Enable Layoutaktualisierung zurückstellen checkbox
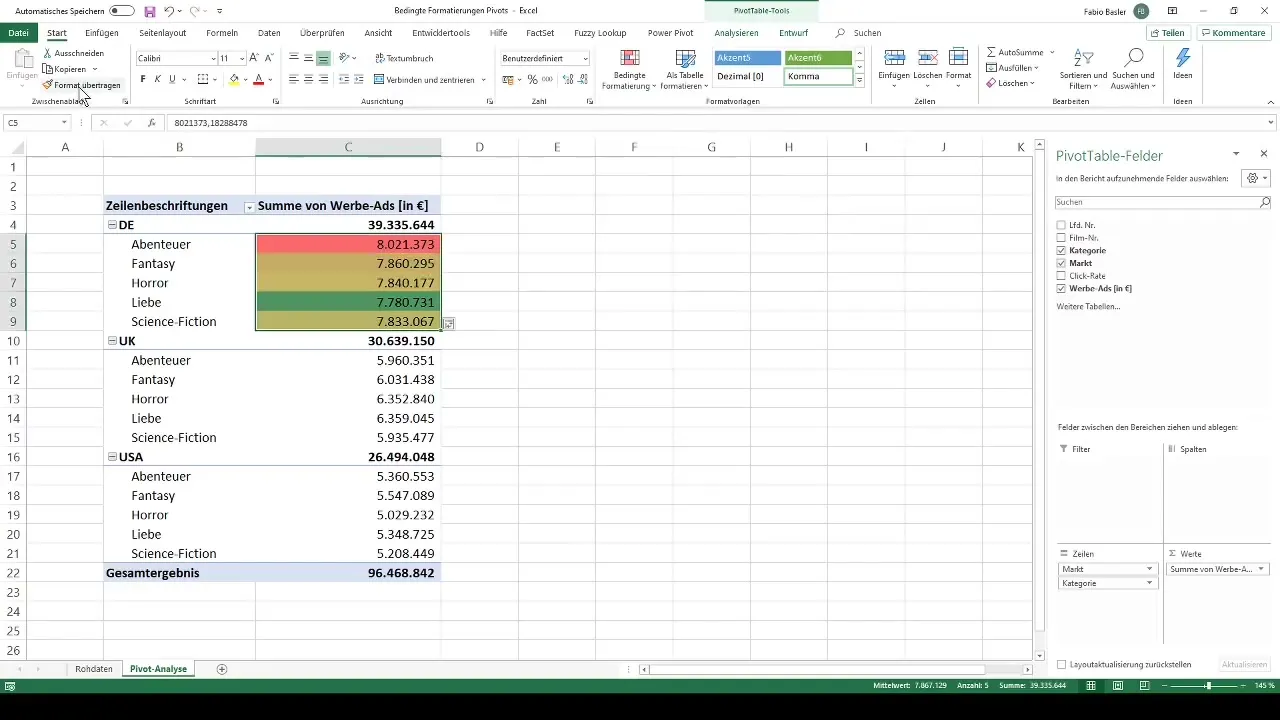 pyautogui.click(x=1062, y=665)
